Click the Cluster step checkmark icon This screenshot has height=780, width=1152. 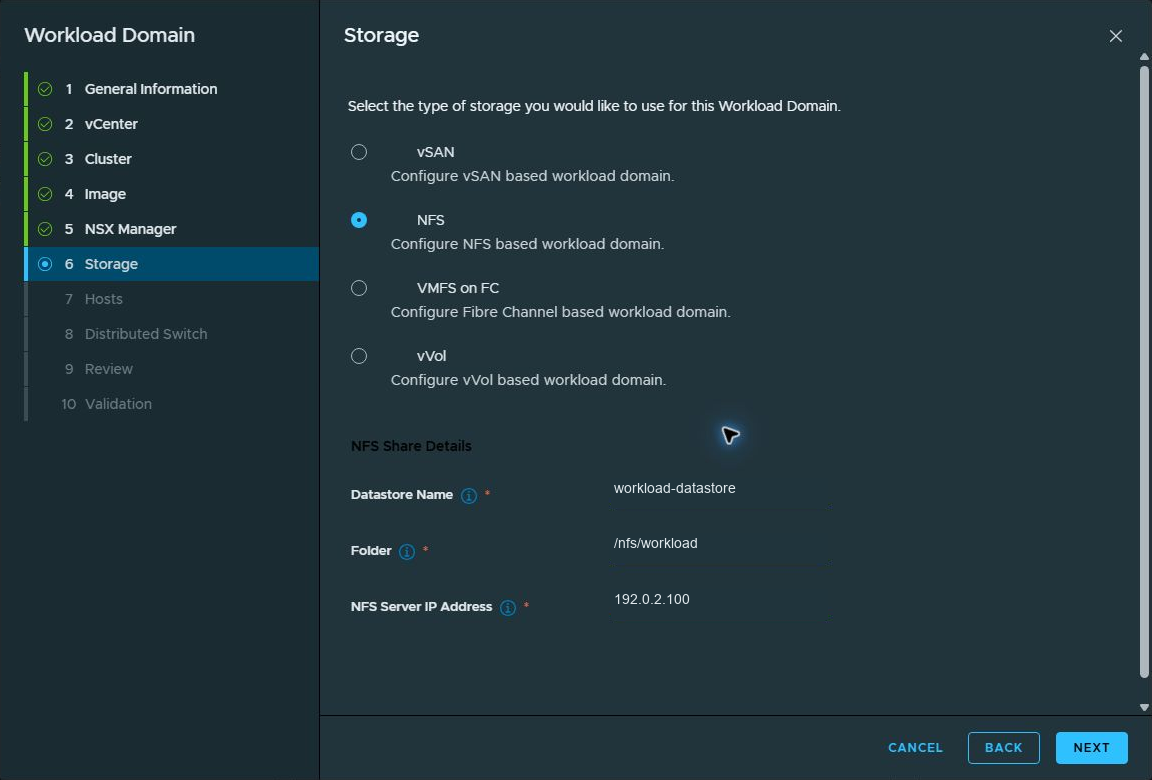coord(45,159)
